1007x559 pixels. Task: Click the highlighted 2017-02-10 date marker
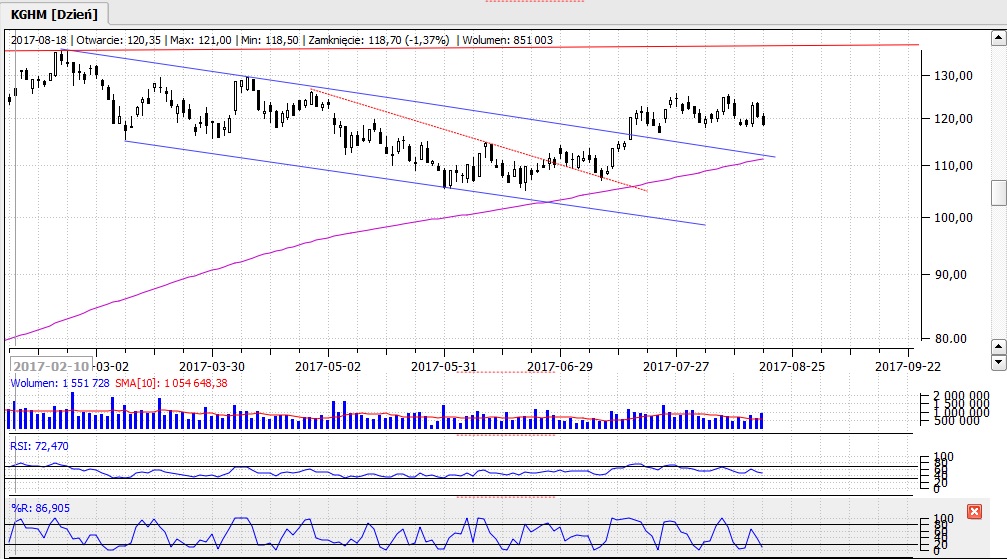tap(52, 366)
